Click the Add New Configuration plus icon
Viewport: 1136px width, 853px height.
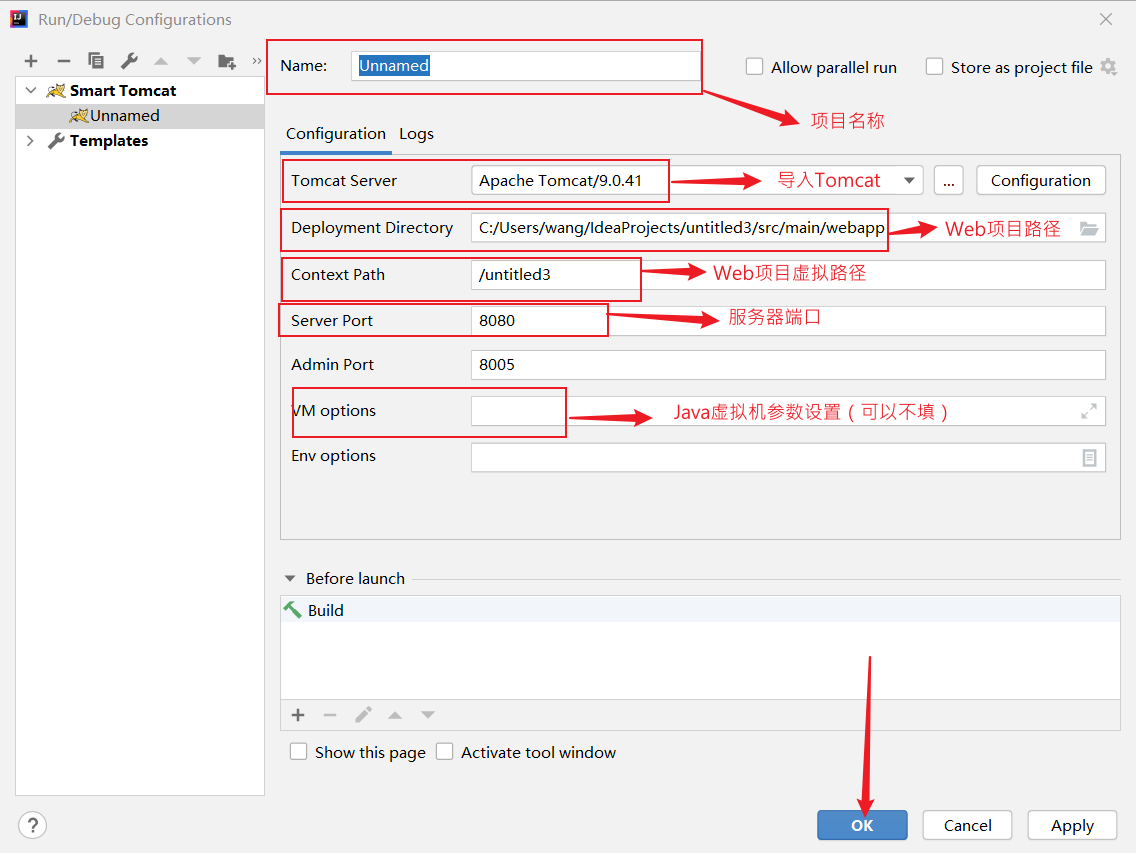tap(31, 61)
